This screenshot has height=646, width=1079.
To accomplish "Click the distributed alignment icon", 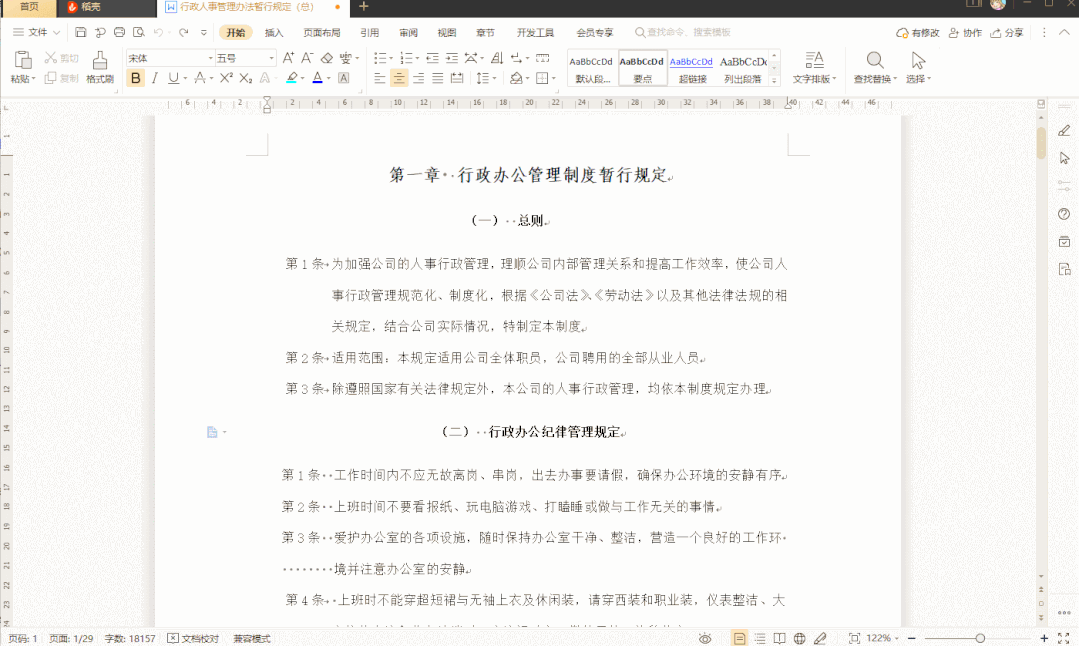I will click(x=456, y=78).
